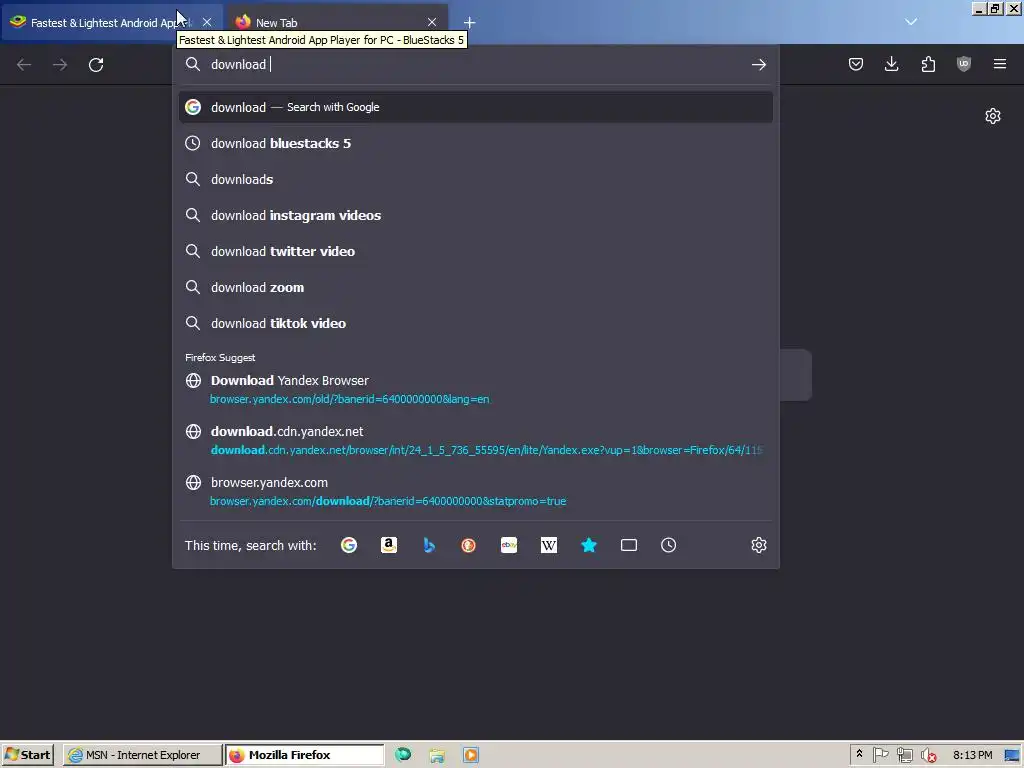Open Firefox application menu
The image size is (1024, 768).
[1000, 64]
